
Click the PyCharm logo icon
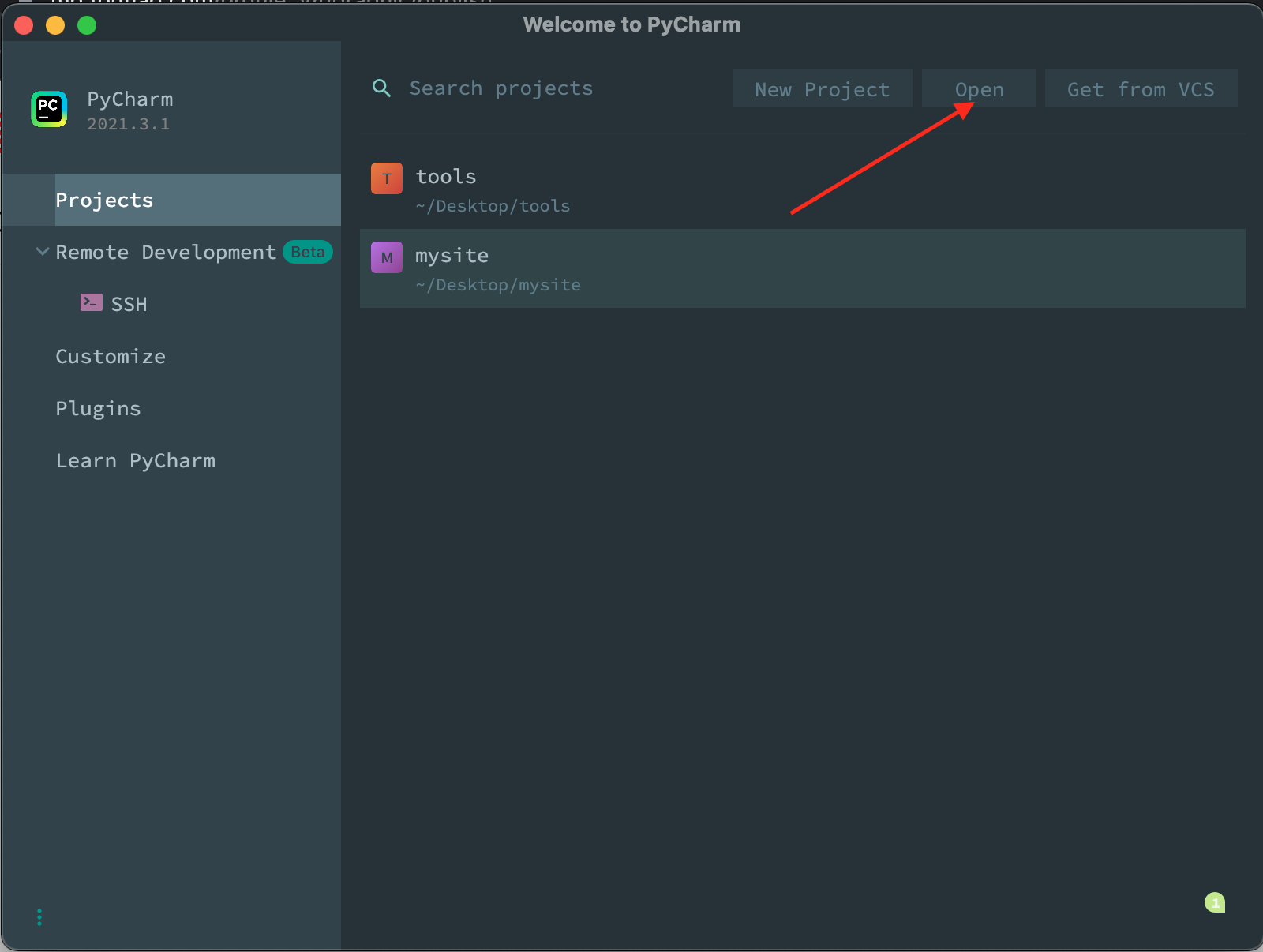click(x=49, y=109)
